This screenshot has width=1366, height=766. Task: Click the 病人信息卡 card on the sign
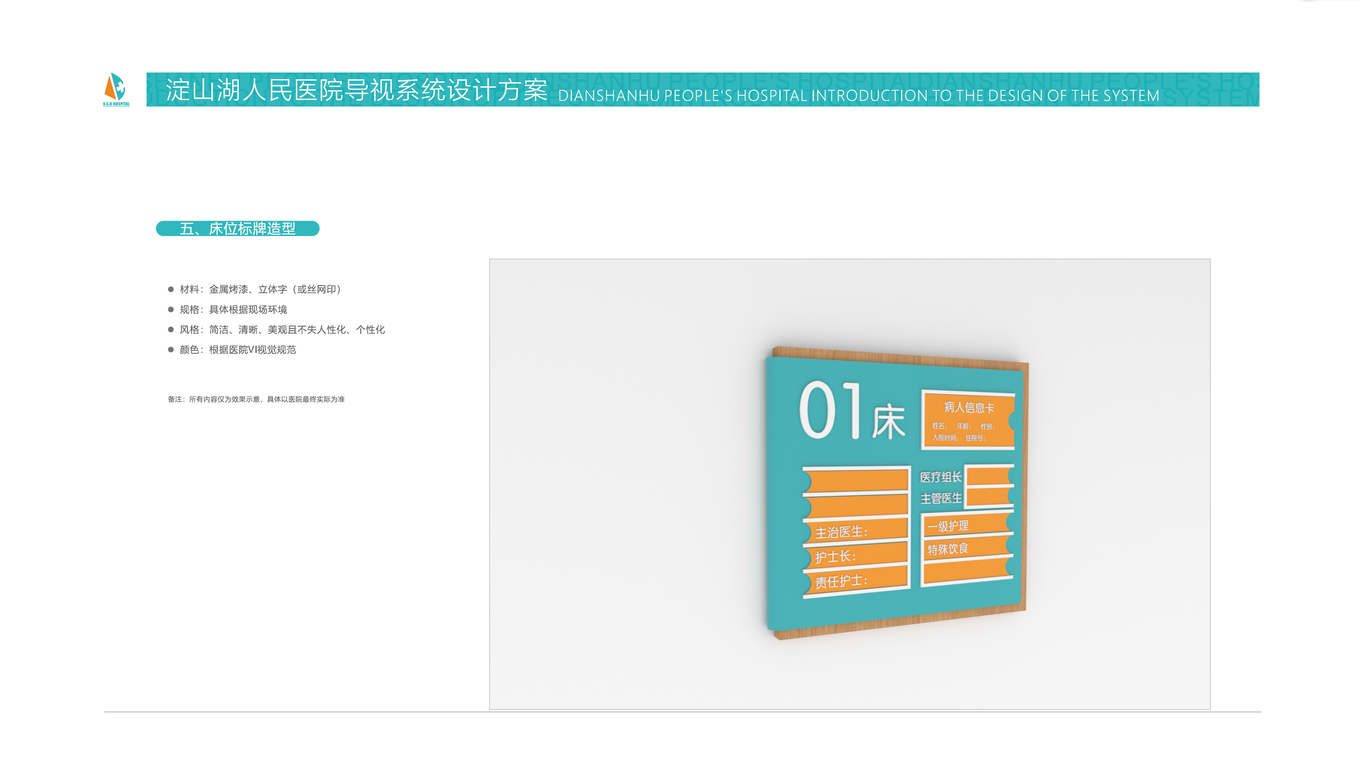pyautogui.click(x=968, y=419)
